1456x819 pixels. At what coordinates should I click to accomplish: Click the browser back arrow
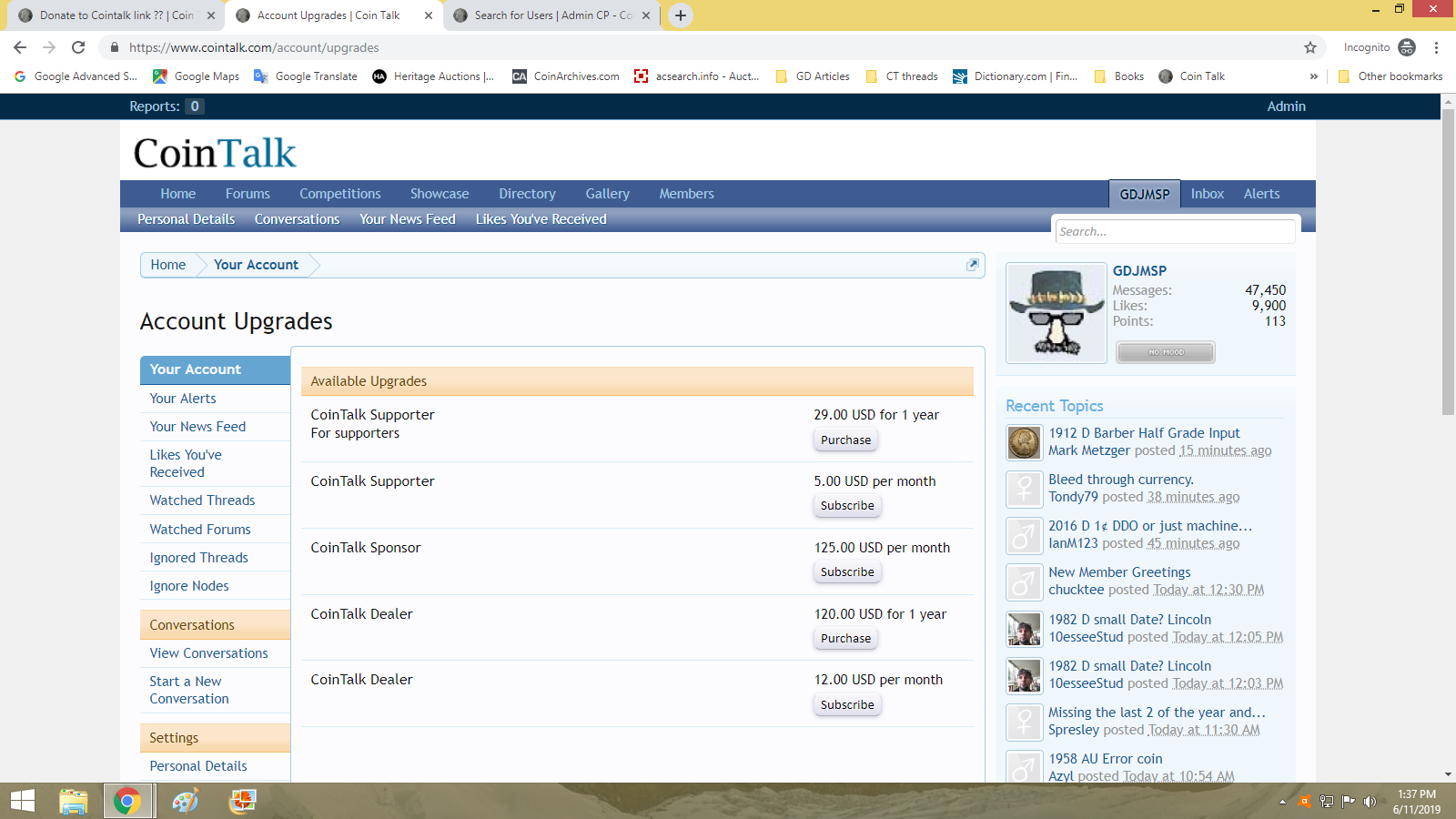pyautogui.click(x=20, y=47)
